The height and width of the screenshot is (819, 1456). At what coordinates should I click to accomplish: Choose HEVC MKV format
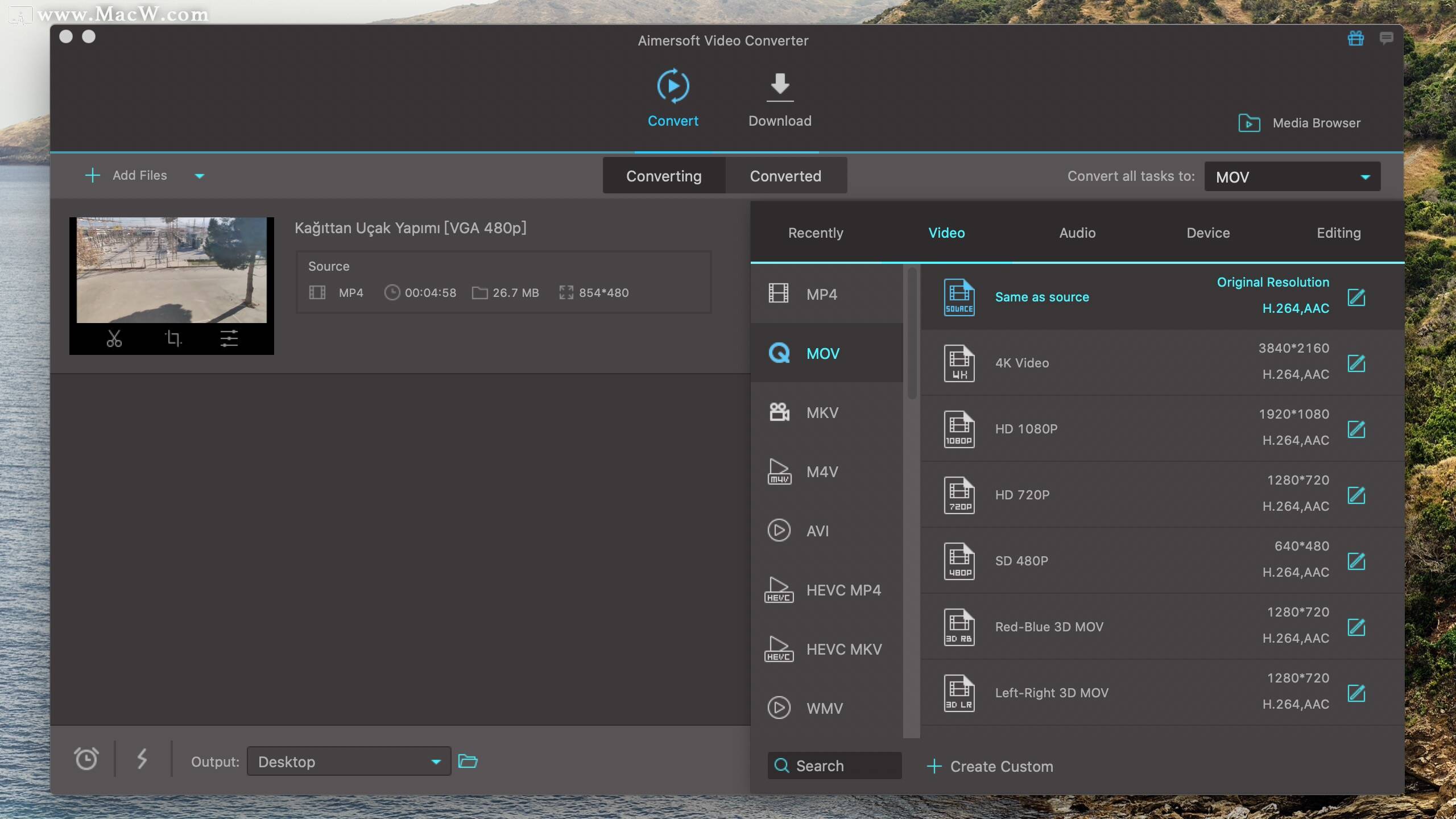pyautogui.click(x=826, y=649)
